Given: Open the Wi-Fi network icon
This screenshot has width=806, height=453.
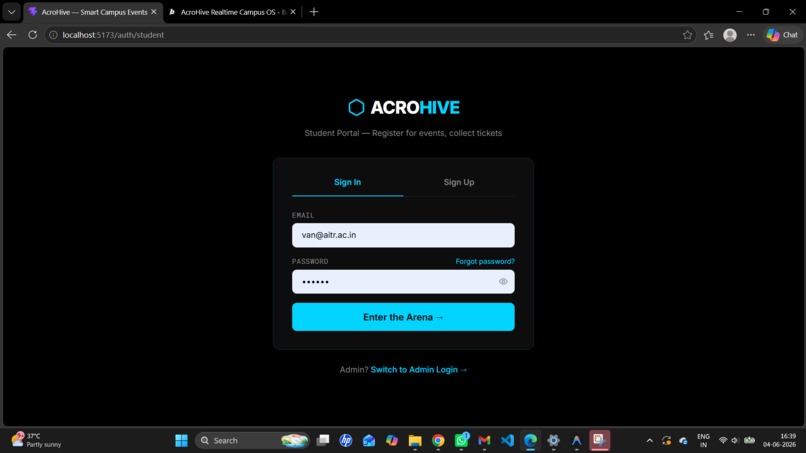Looking at the screenshot, I should pyautogui.click(x=723, y=441).
